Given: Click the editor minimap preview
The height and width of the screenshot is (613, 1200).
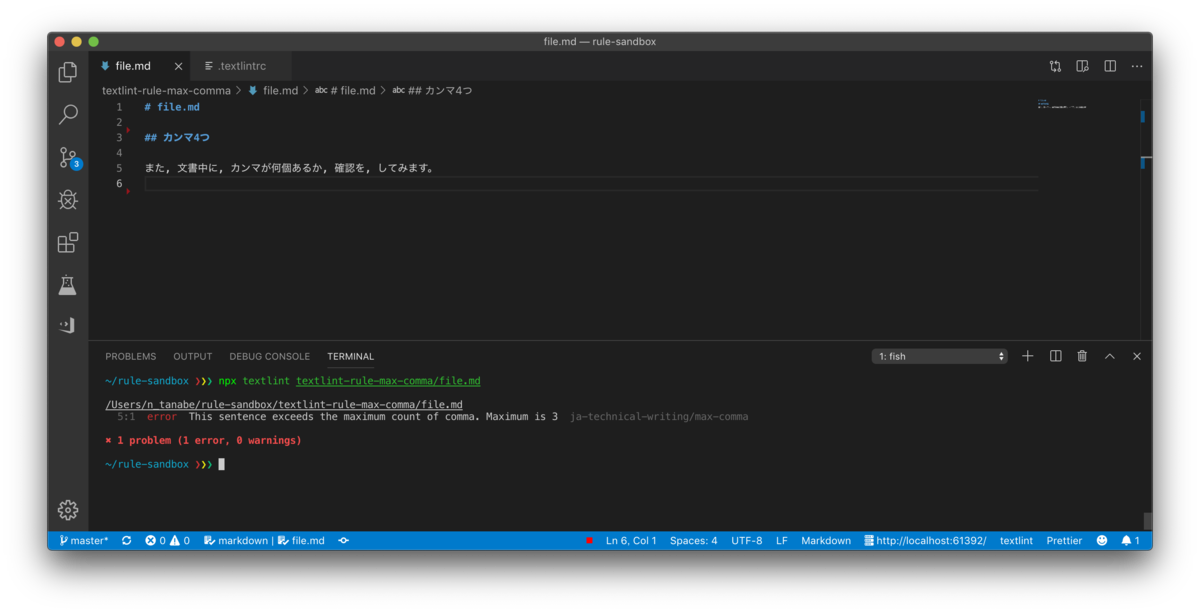Looking at the screenshot, I should (x=1061, y=104).
